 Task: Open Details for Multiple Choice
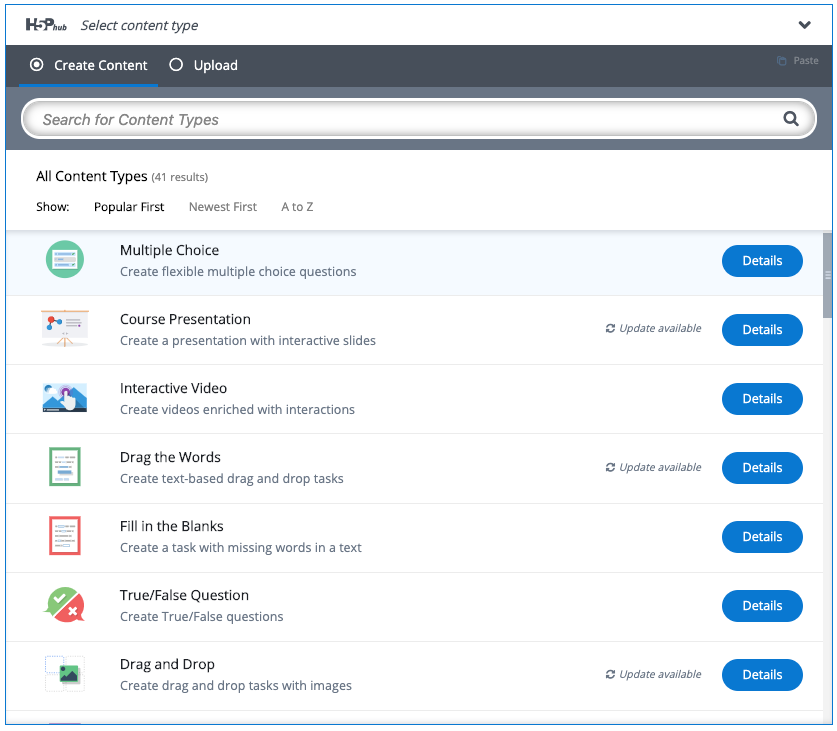pyautogui.click(x=762, y=261)
